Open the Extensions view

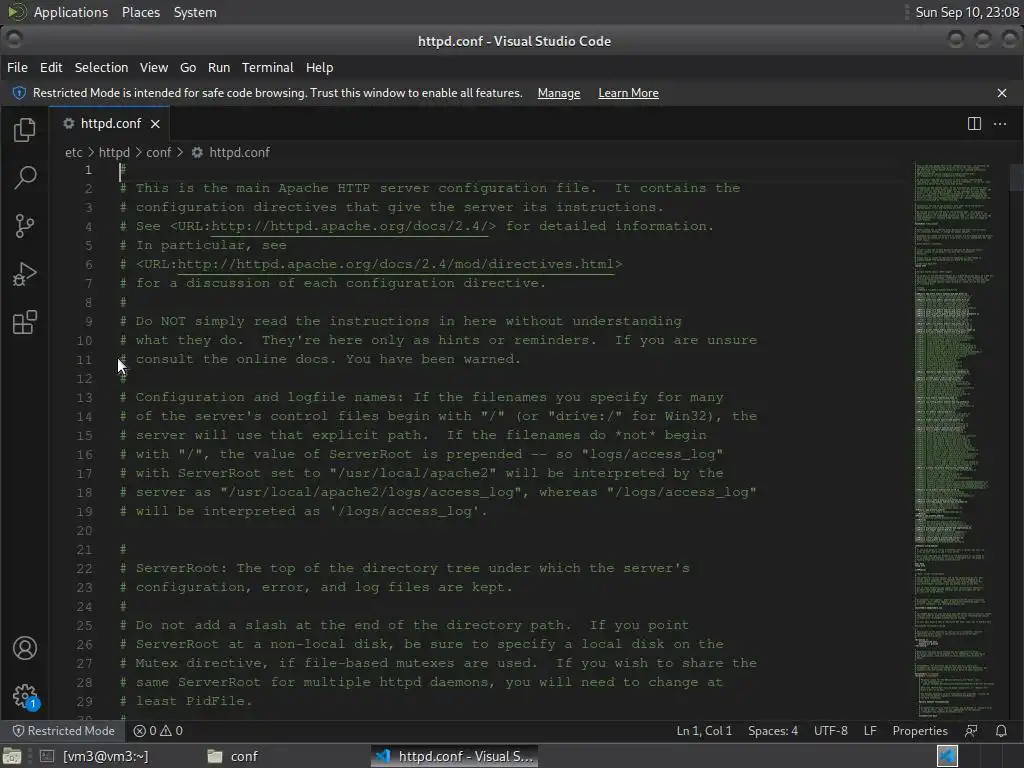coord(25,323)
